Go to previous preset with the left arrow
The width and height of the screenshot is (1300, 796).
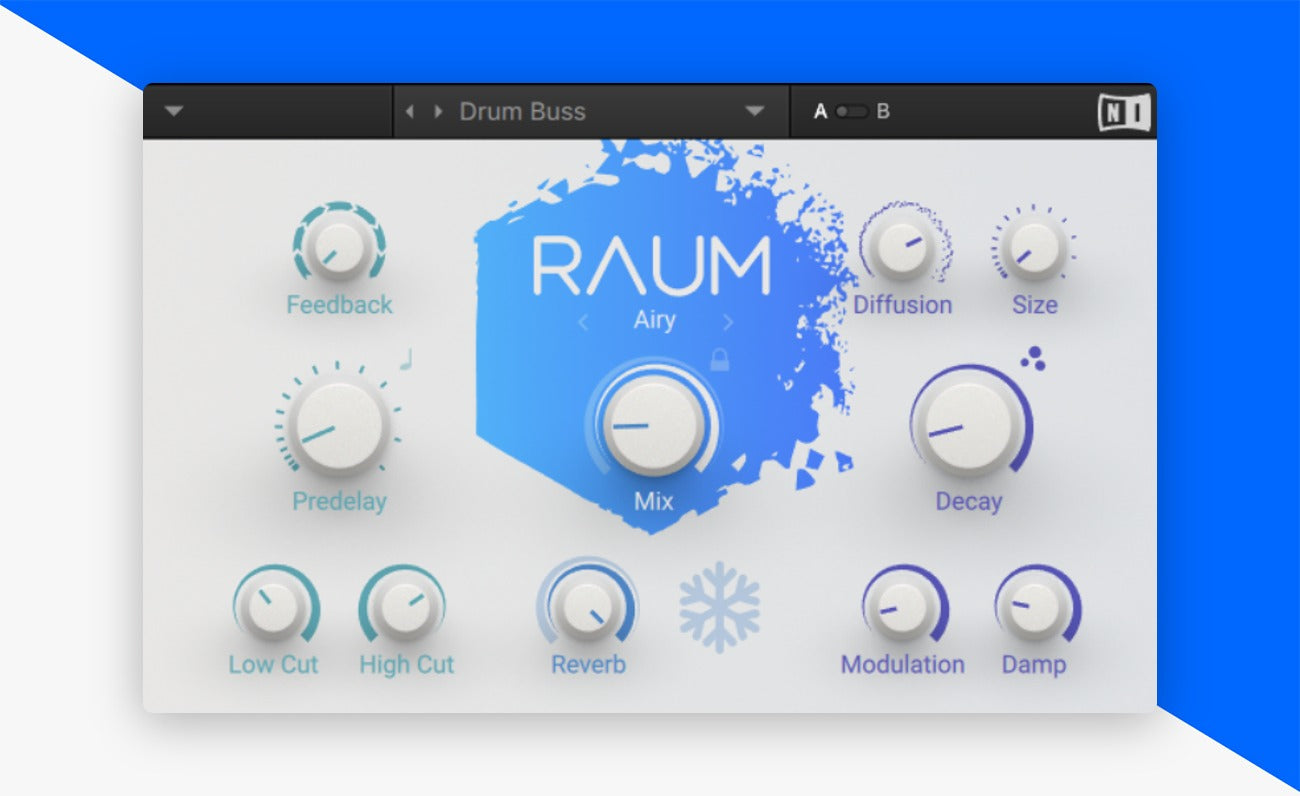click(x=409, y=111)
